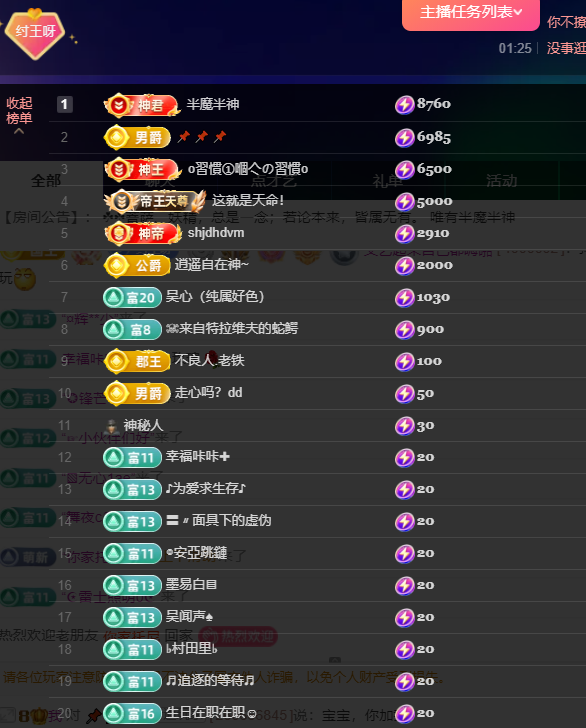Screen dimensions: 586x728
Task: Select user 幸福咔咔✚
Action: pos(198,456)
